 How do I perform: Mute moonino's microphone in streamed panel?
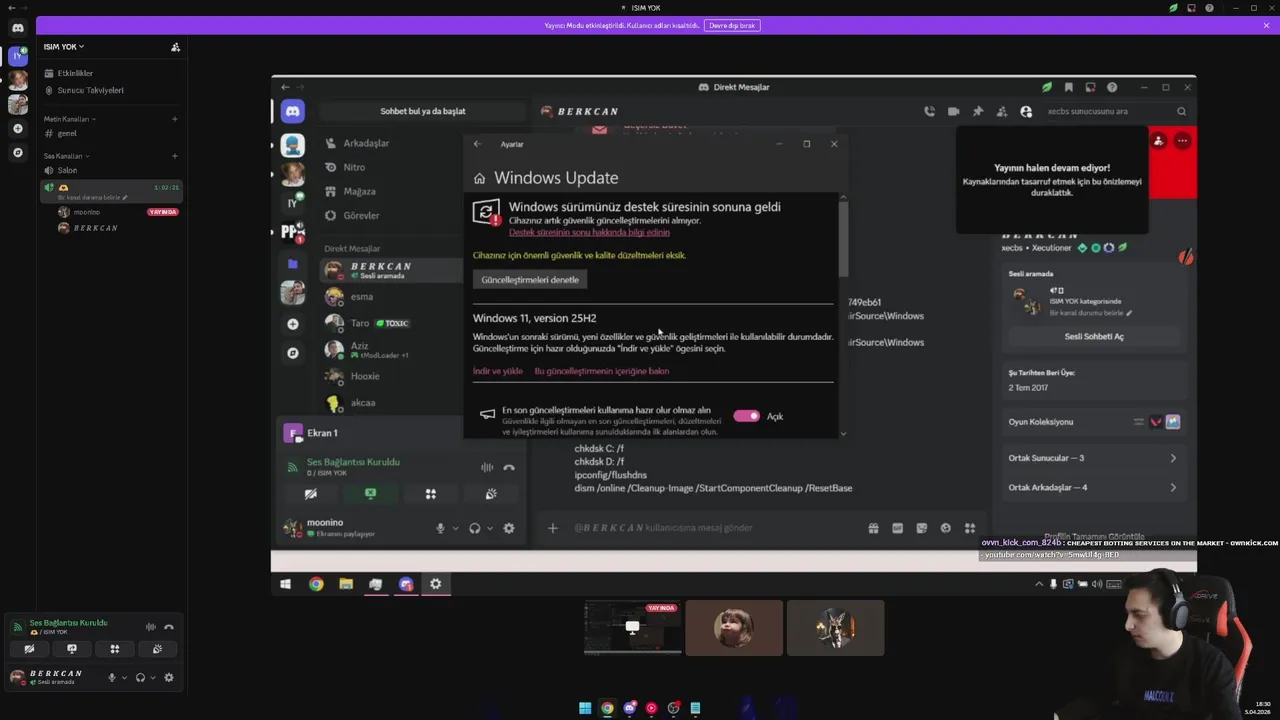point(440,528)
